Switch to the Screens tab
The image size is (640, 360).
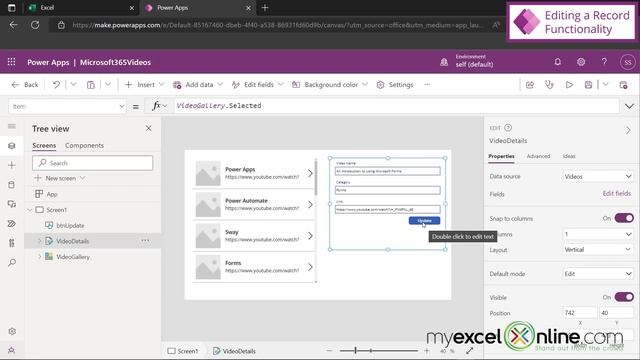click(x=44, y=145)
